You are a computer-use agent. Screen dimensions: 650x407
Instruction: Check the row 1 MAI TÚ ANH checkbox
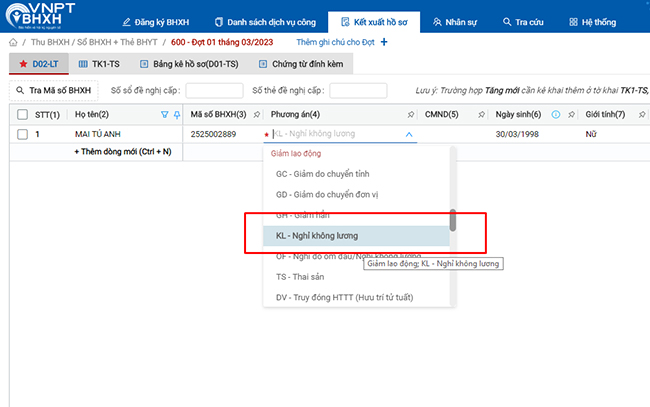tap(22, 134)
